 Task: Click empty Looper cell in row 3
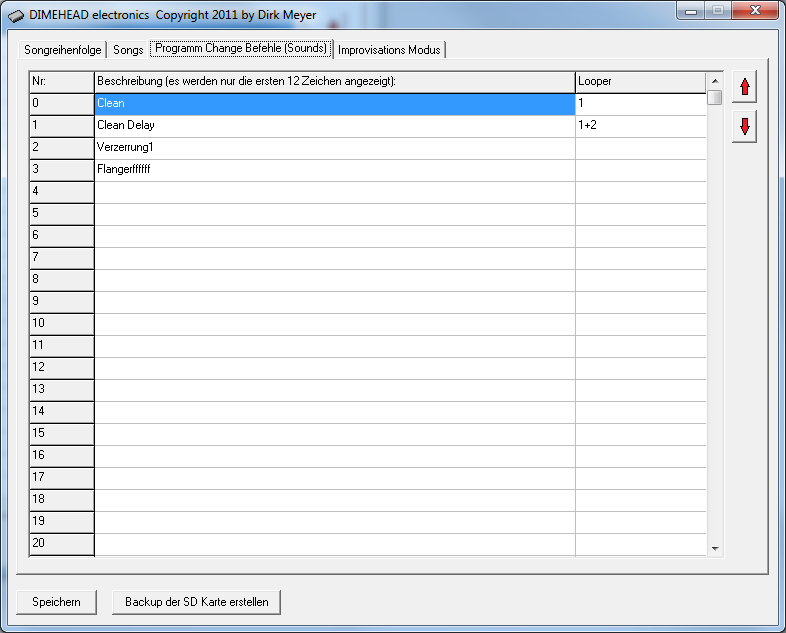click(x=641, y=170)
